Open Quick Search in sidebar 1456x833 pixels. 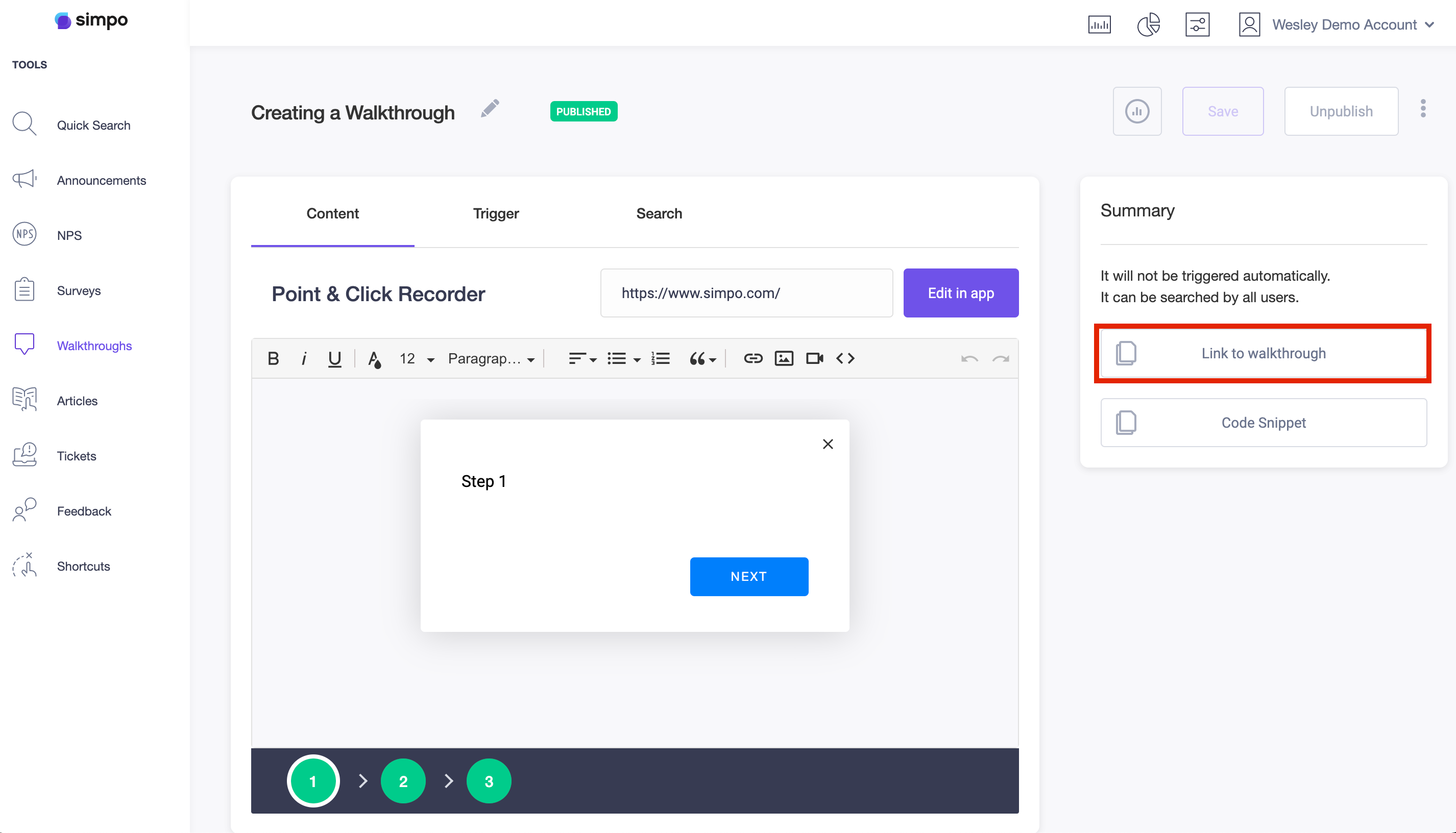[93, 125]
